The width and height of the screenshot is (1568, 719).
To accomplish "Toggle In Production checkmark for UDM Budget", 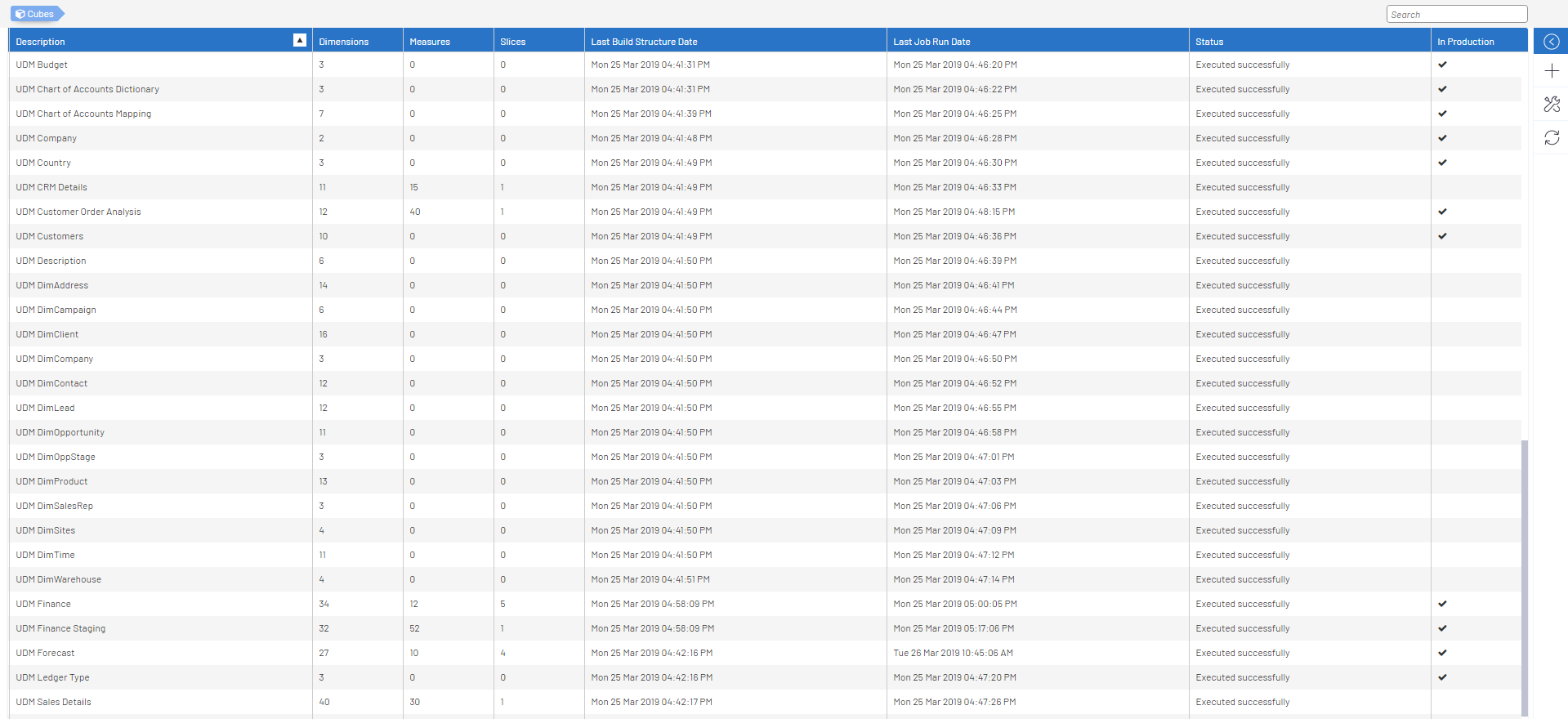I will [1442, 65].
